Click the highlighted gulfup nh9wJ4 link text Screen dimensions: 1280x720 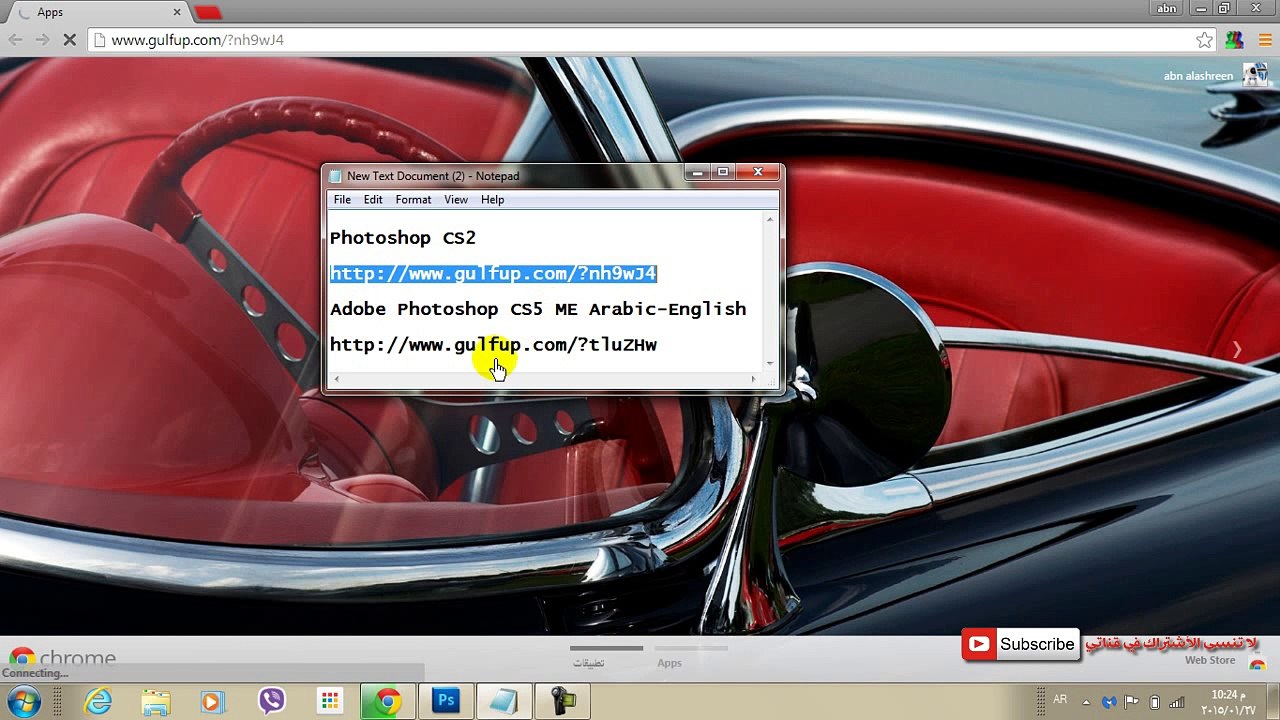pyautogui.click(x=493, y=273)
